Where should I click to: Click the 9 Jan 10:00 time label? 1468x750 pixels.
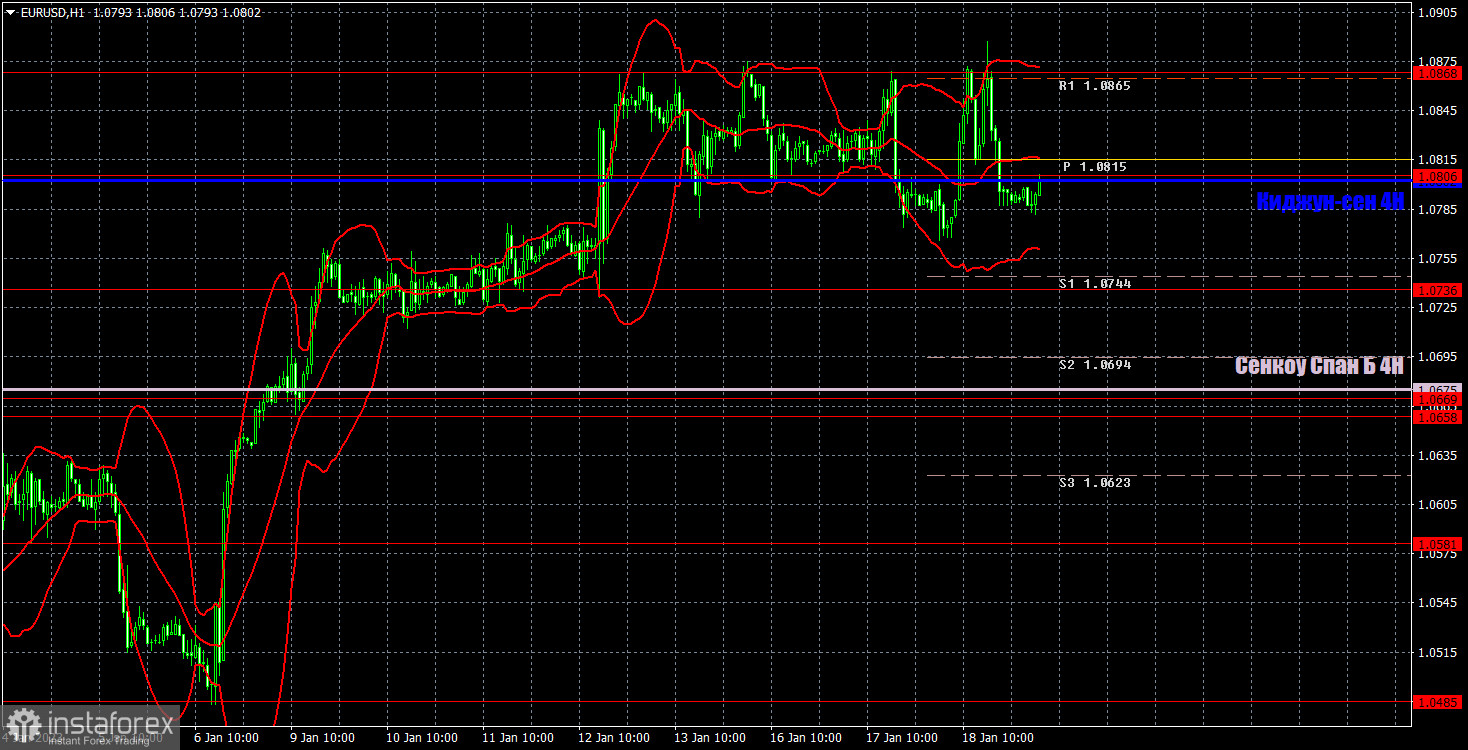click(x=322, y=738)
